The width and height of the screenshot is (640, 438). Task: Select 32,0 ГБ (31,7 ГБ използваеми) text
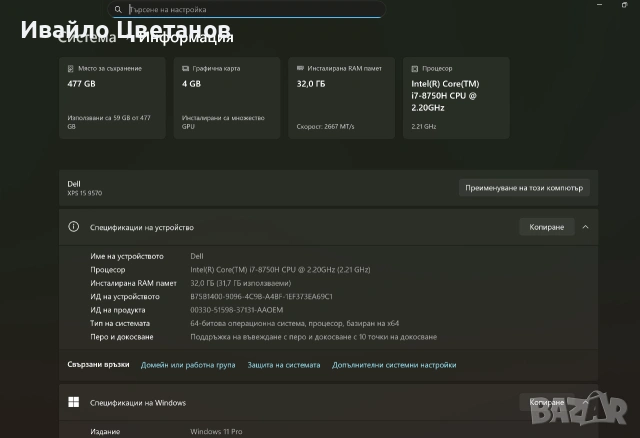tap(241, 283)
